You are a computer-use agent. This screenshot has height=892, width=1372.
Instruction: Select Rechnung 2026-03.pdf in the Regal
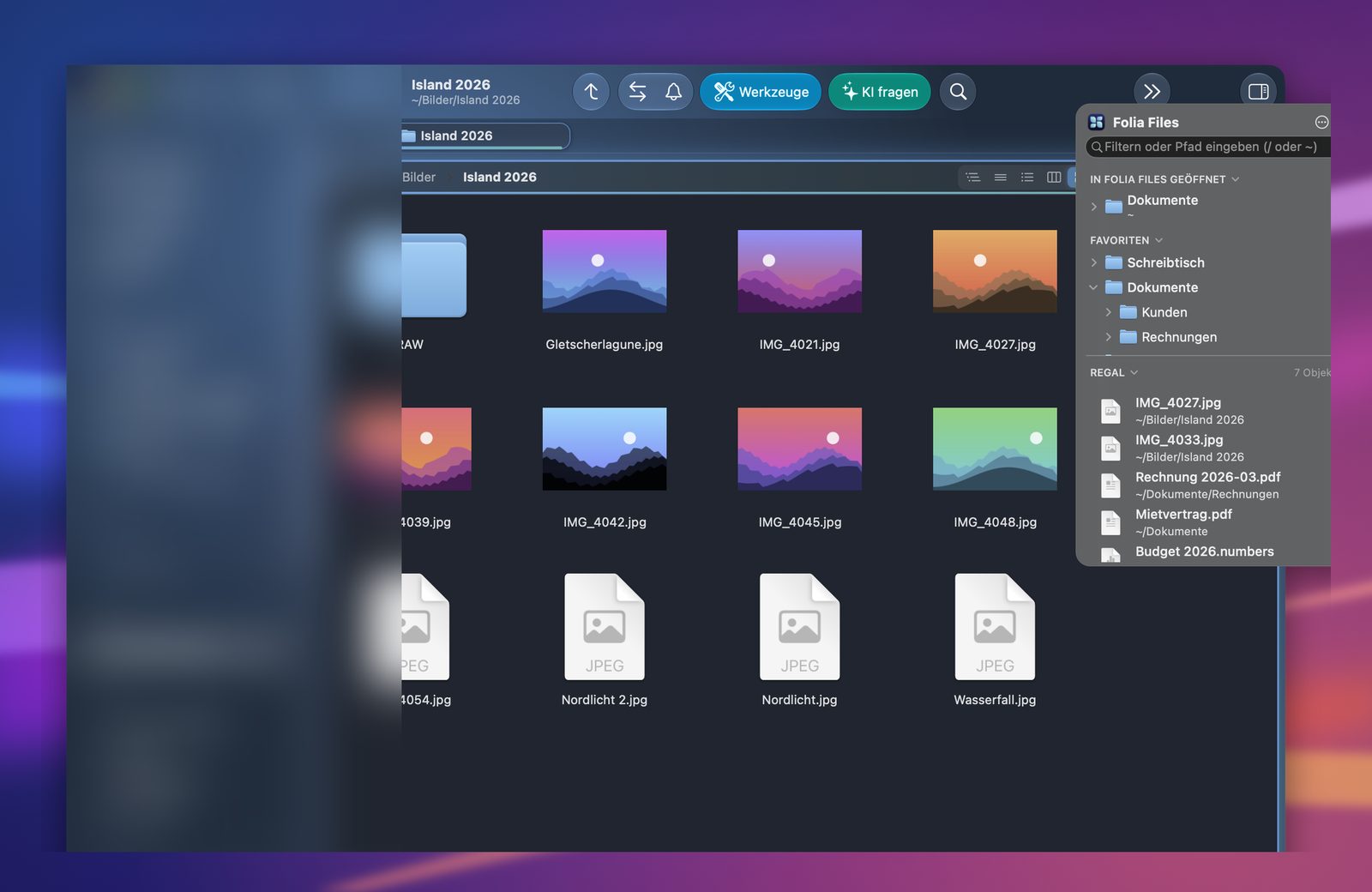[x=1209, y=485]
